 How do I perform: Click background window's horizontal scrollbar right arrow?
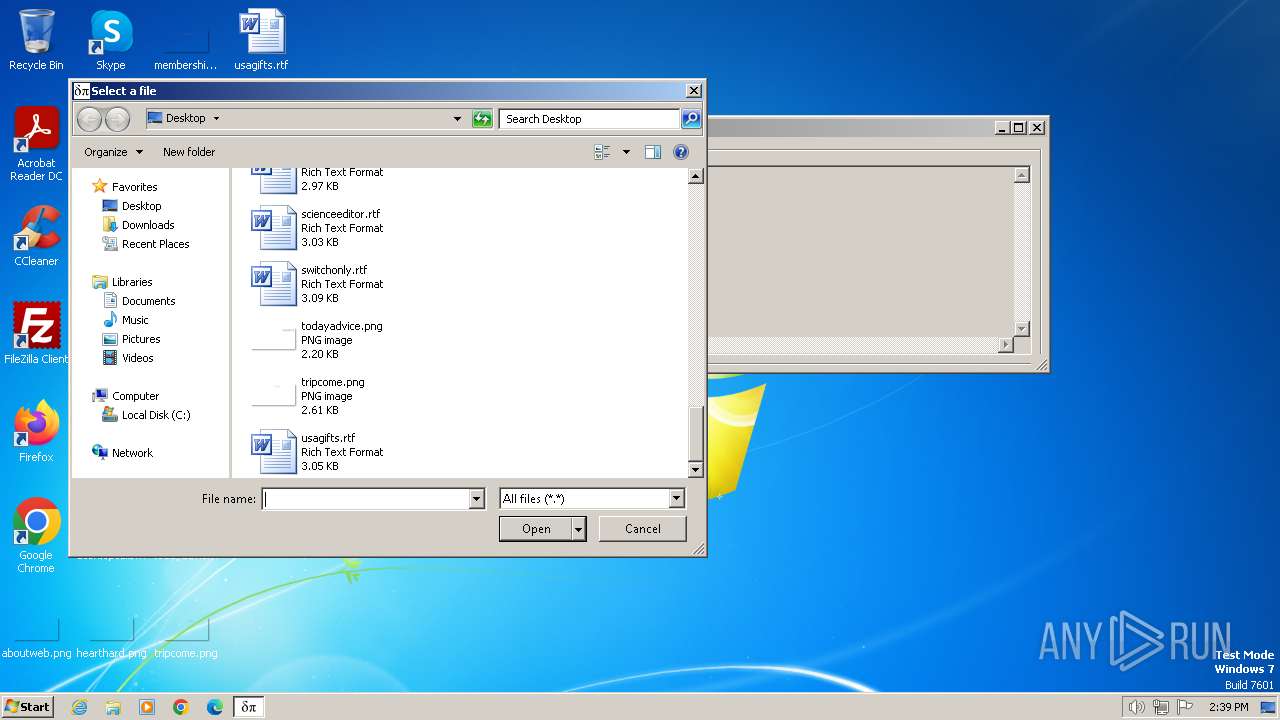pos(1006,345)
